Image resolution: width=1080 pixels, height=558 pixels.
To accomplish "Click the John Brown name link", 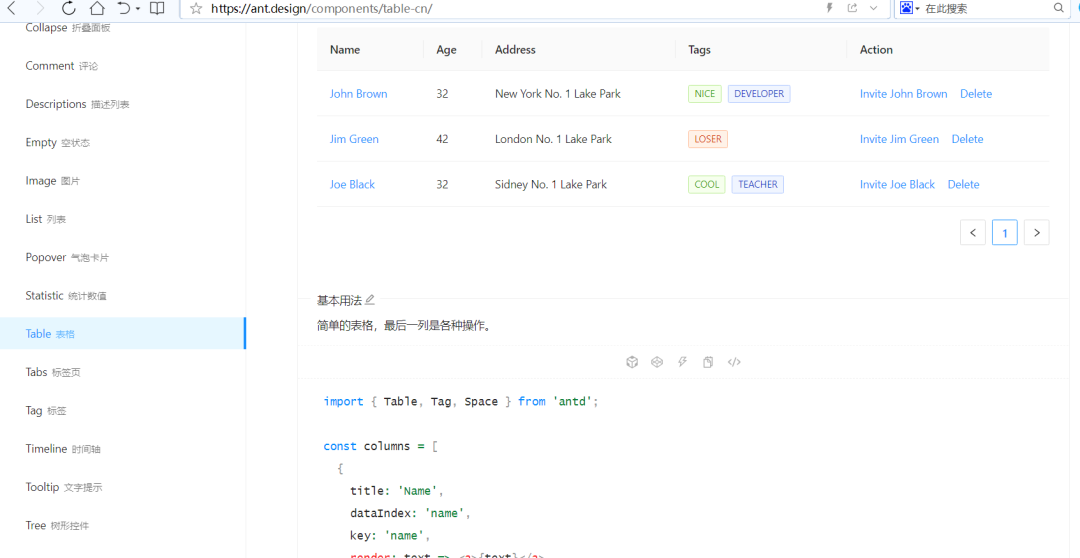I will click(x=358, y=94).
